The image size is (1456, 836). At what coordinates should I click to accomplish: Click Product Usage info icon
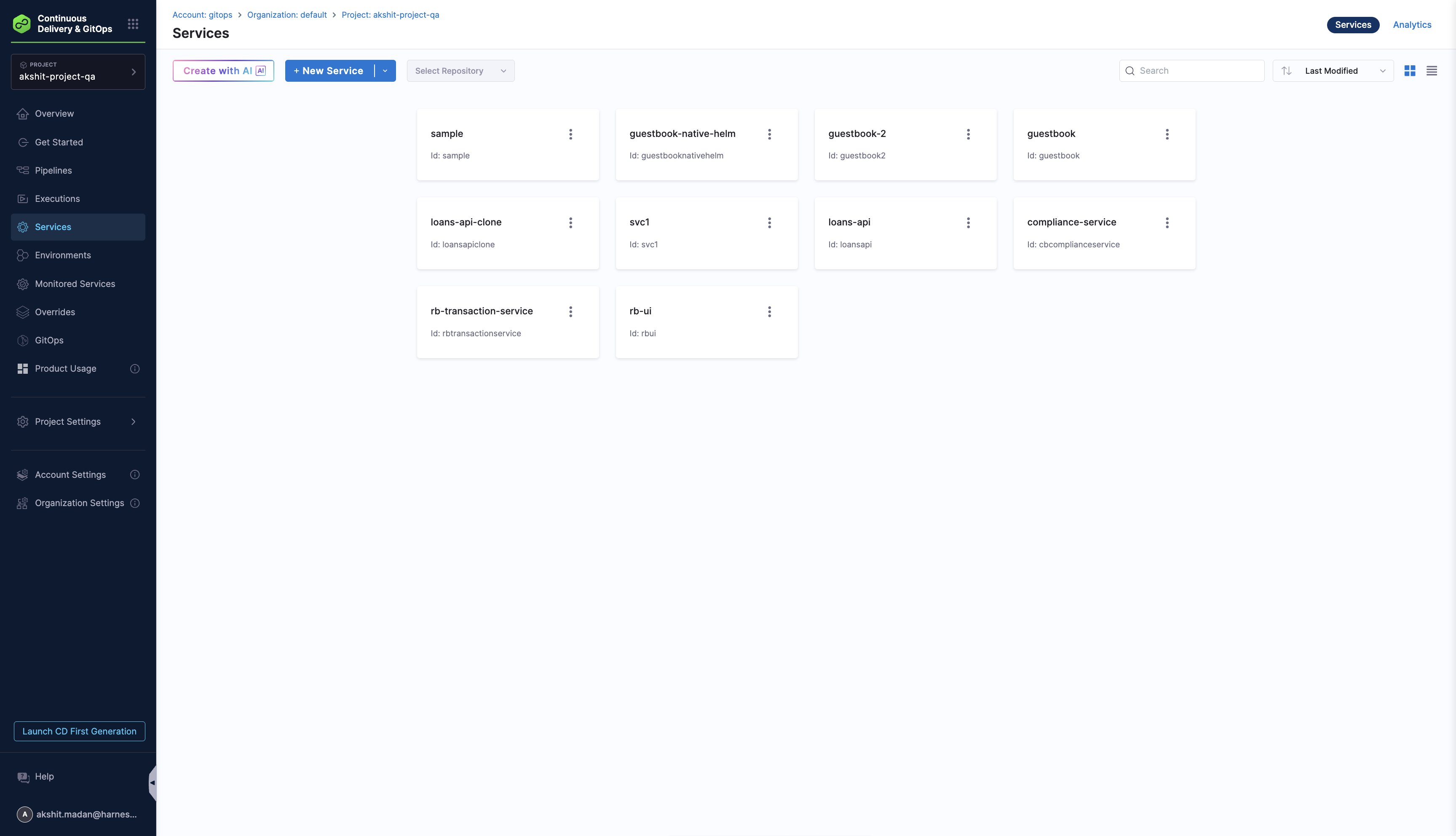(x=135, y=369)
